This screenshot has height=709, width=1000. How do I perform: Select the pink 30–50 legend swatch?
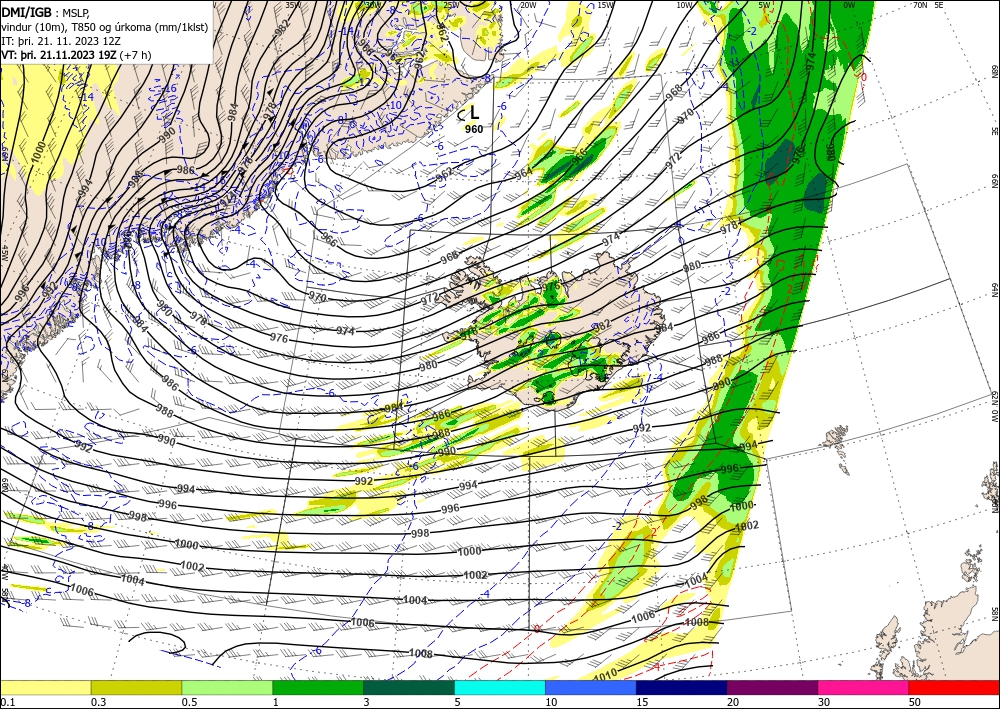coord(864,687)
